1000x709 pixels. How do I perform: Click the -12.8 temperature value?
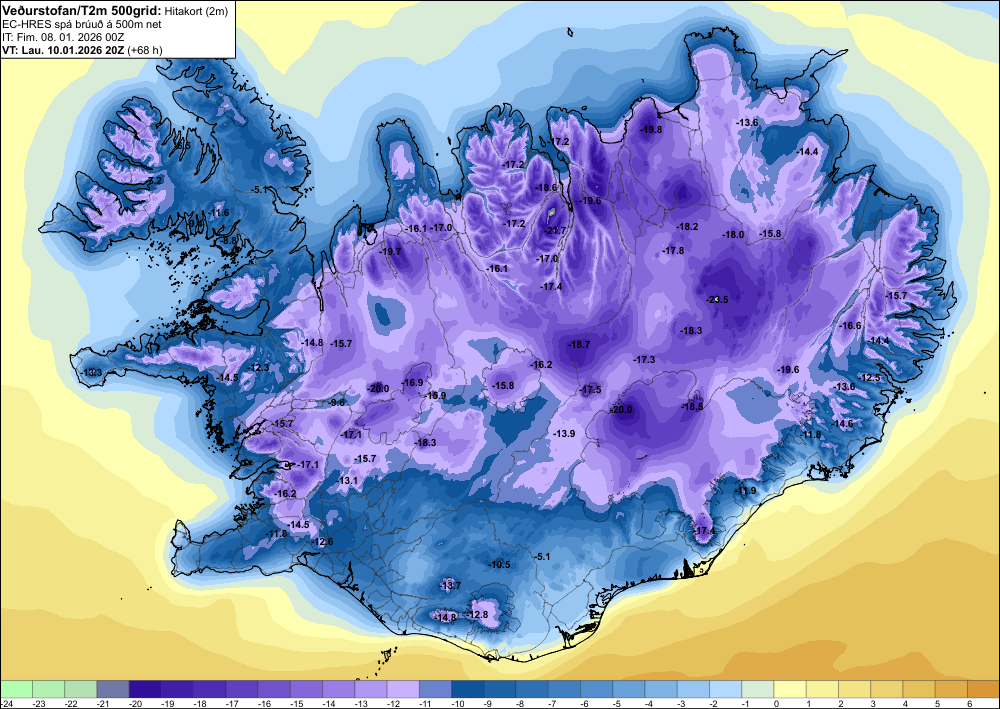pos(477,615)
